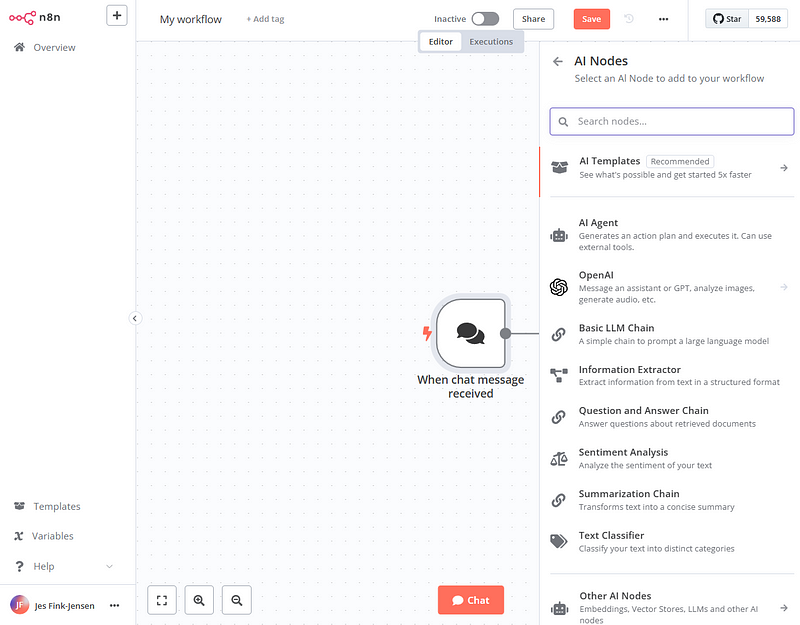The height and width of the screenshot is (625, 800).
Task: Click the Sentiment Analysis scales icon
Action: point(559,459)
